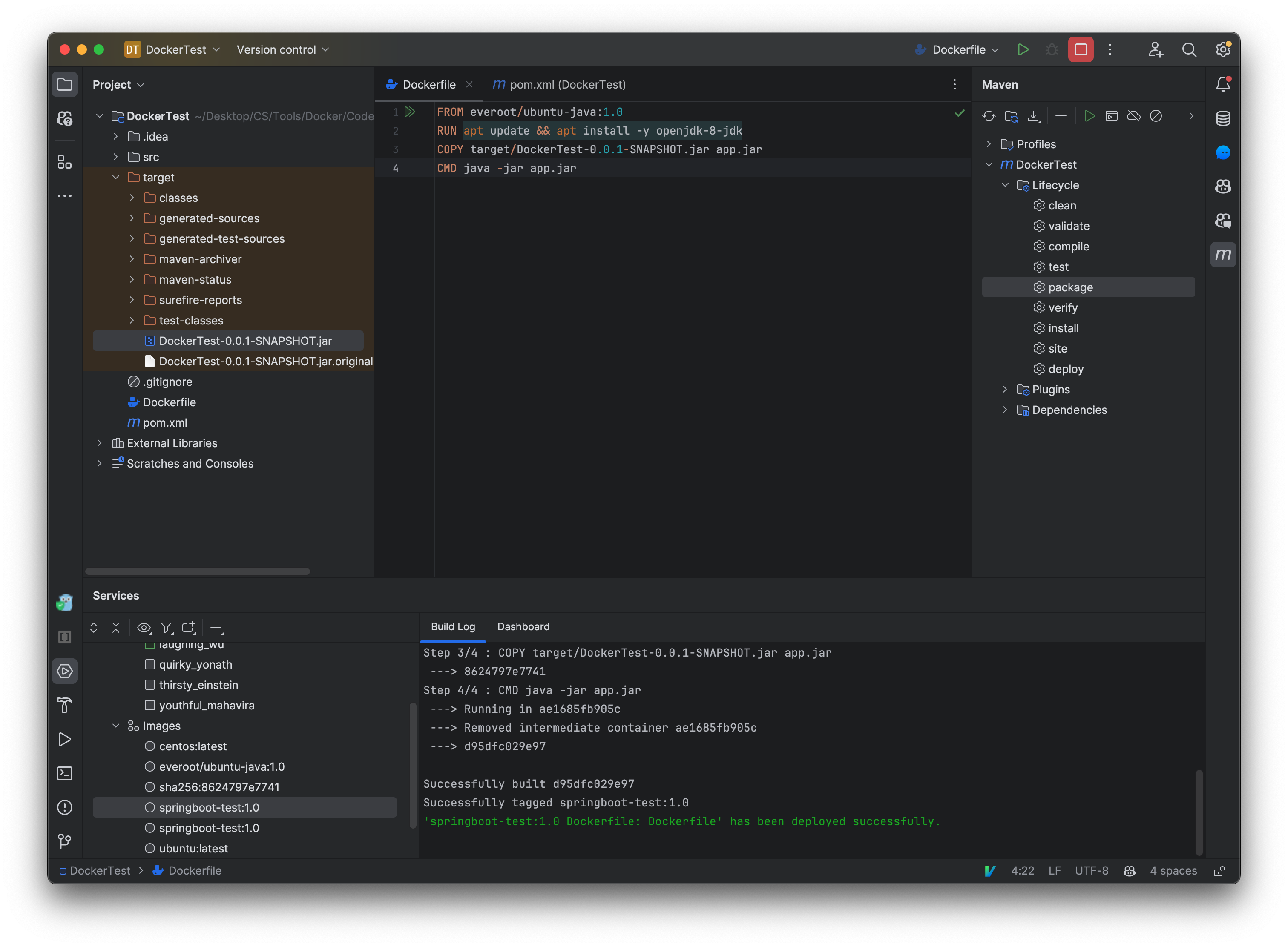Open Services tool window icon in left sidebar

point(65,671)
